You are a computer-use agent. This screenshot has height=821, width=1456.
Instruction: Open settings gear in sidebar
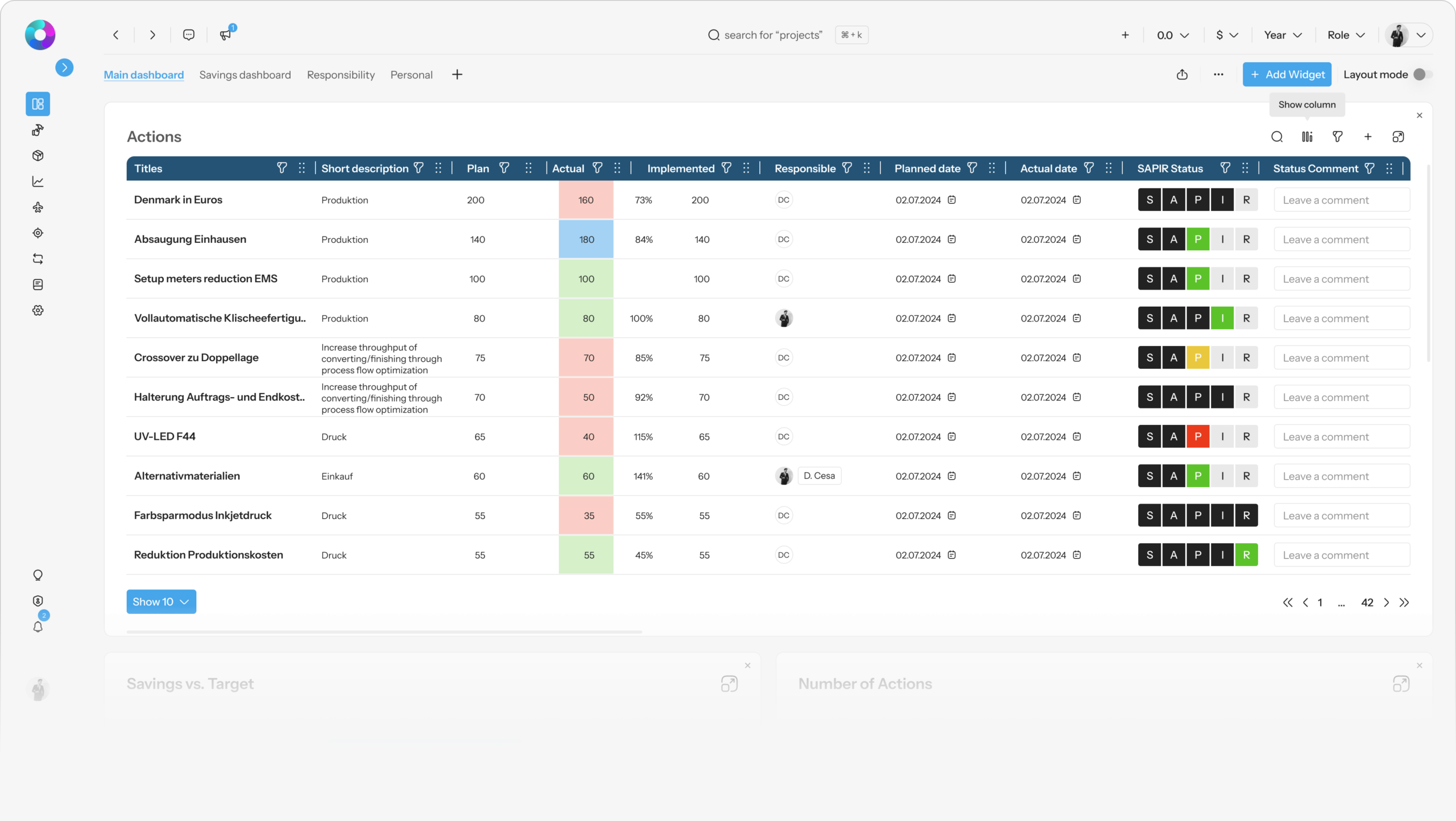(38, 310)
